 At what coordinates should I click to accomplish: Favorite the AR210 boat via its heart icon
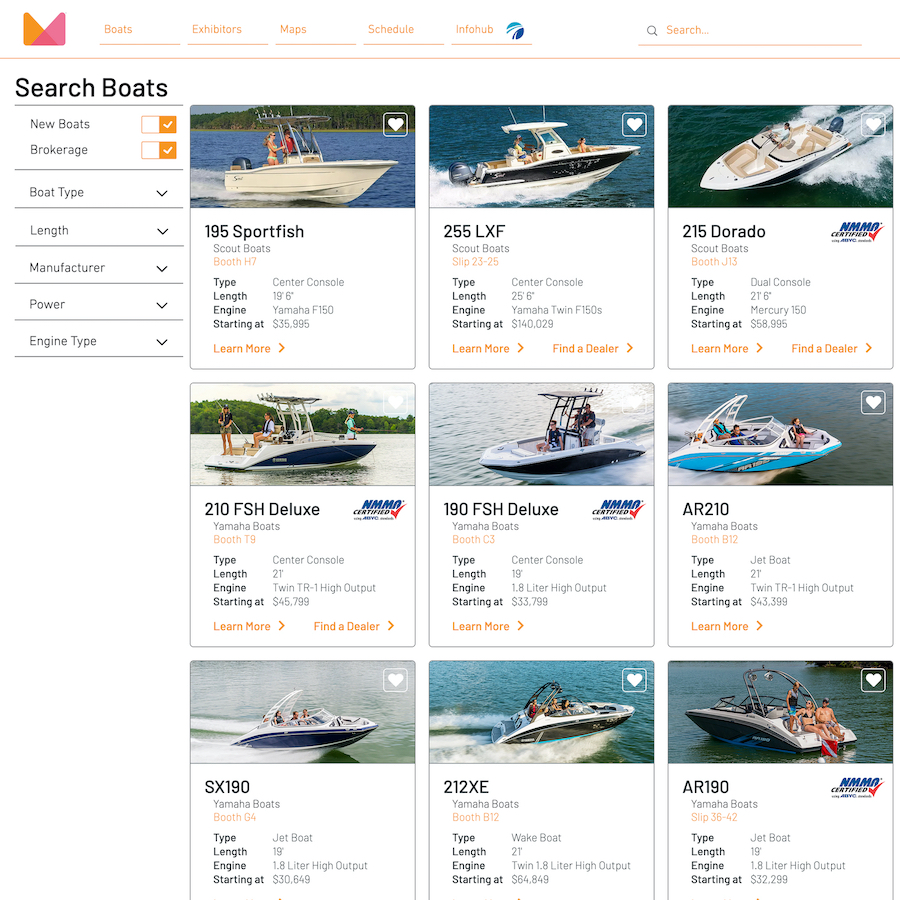pyautogui.click(x=873, y=402)
